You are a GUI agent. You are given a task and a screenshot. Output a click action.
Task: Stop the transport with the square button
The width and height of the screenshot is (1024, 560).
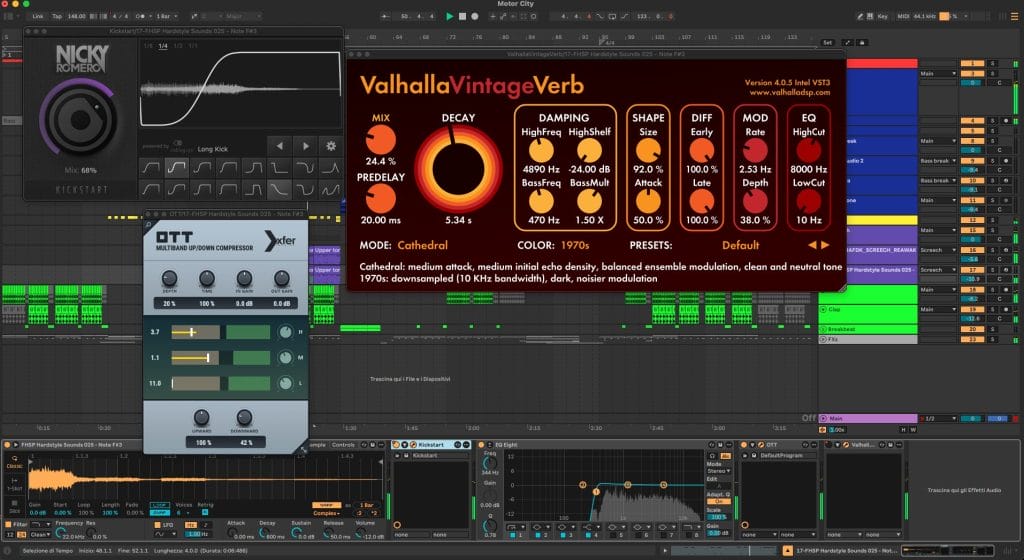tap(462, 16)
